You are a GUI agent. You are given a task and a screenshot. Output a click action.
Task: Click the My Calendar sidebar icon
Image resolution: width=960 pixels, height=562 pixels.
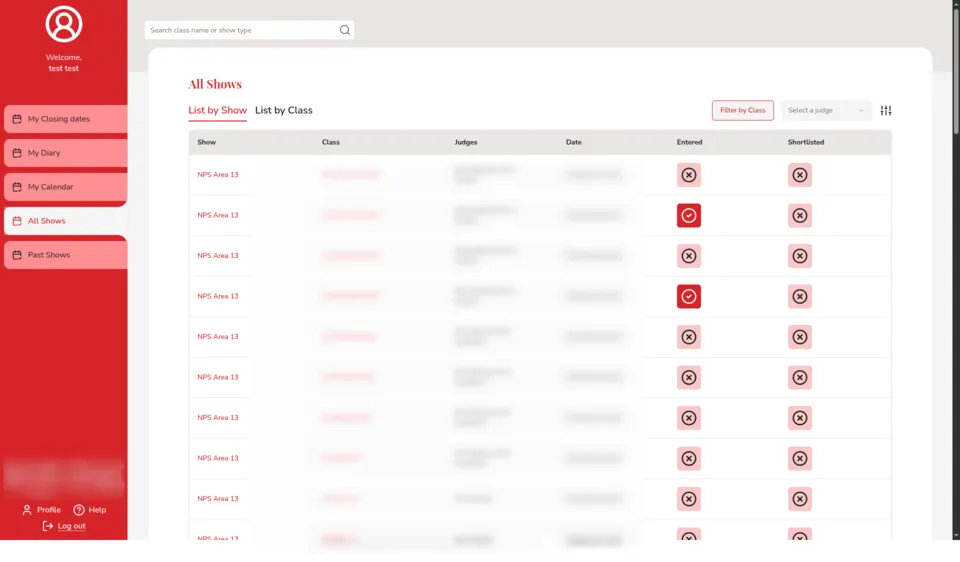[x=17, y=187]
